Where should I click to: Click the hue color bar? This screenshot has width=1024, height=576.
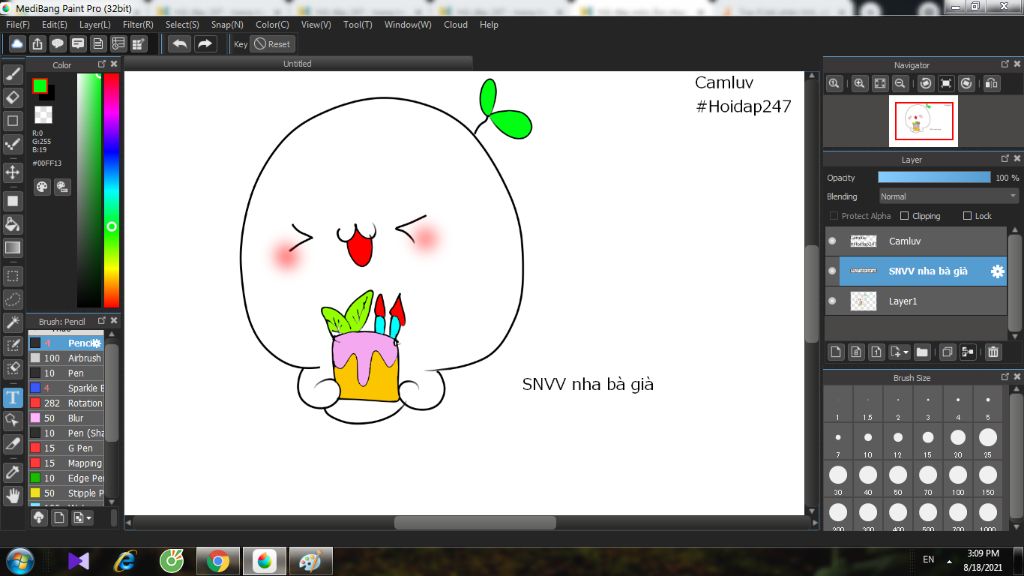[x=112, y=189]
